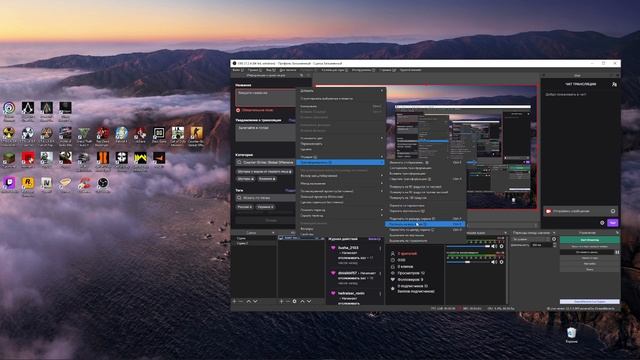Open scene transition type dropdown
The height and width of the screenshot is (360, 640).
pos(531,239)
